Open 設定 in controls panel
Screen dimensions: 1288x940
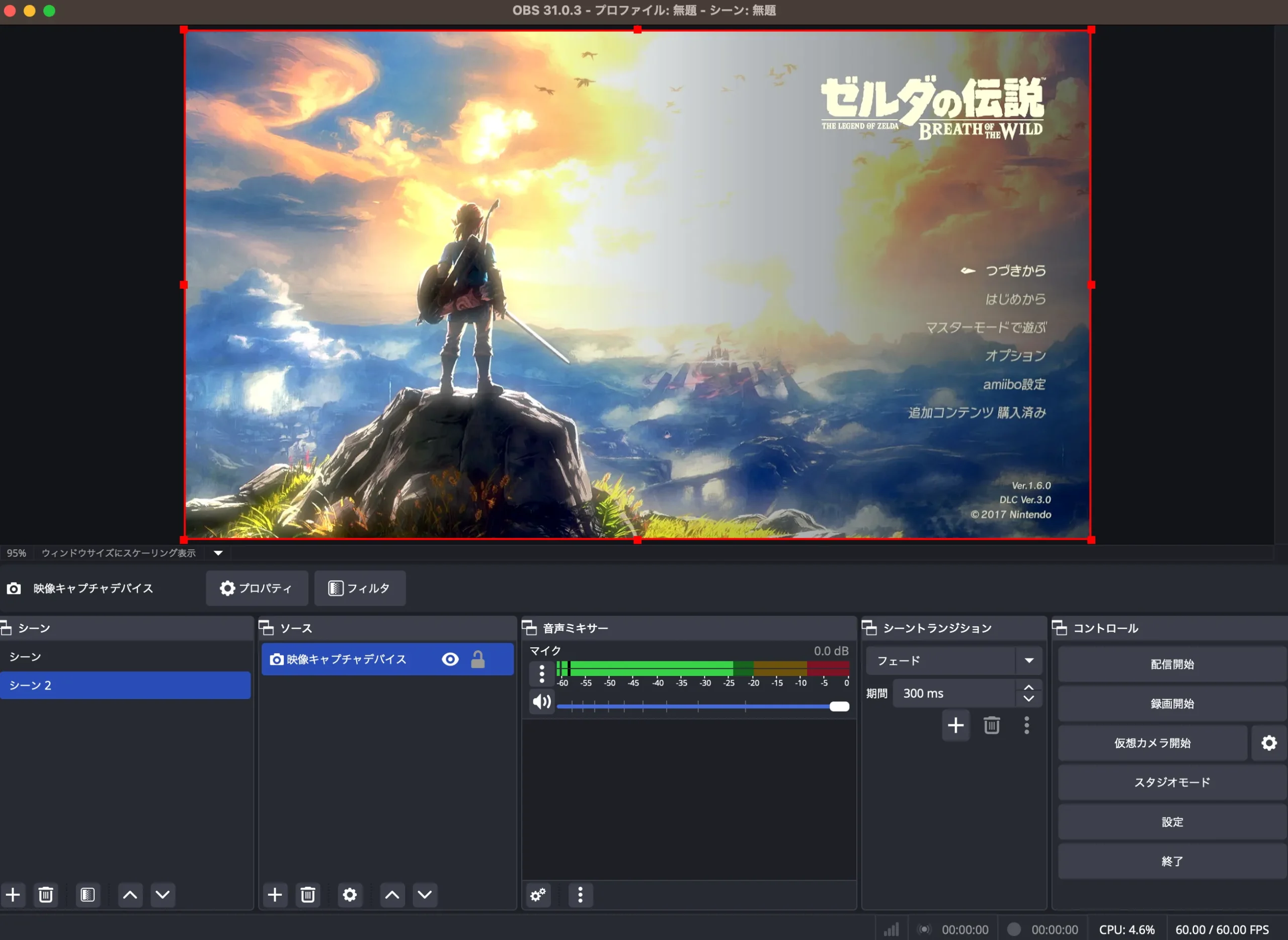1172,822
